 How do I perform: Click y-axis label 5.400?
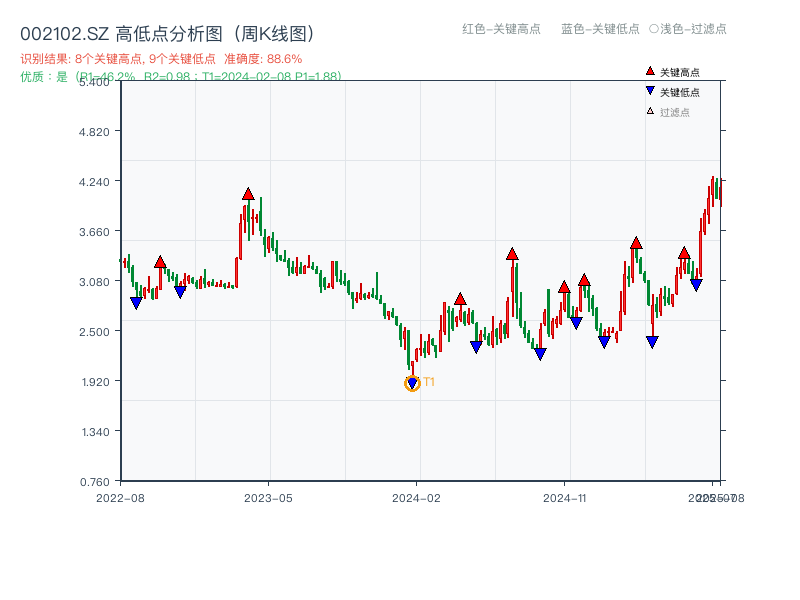[94, 82]
